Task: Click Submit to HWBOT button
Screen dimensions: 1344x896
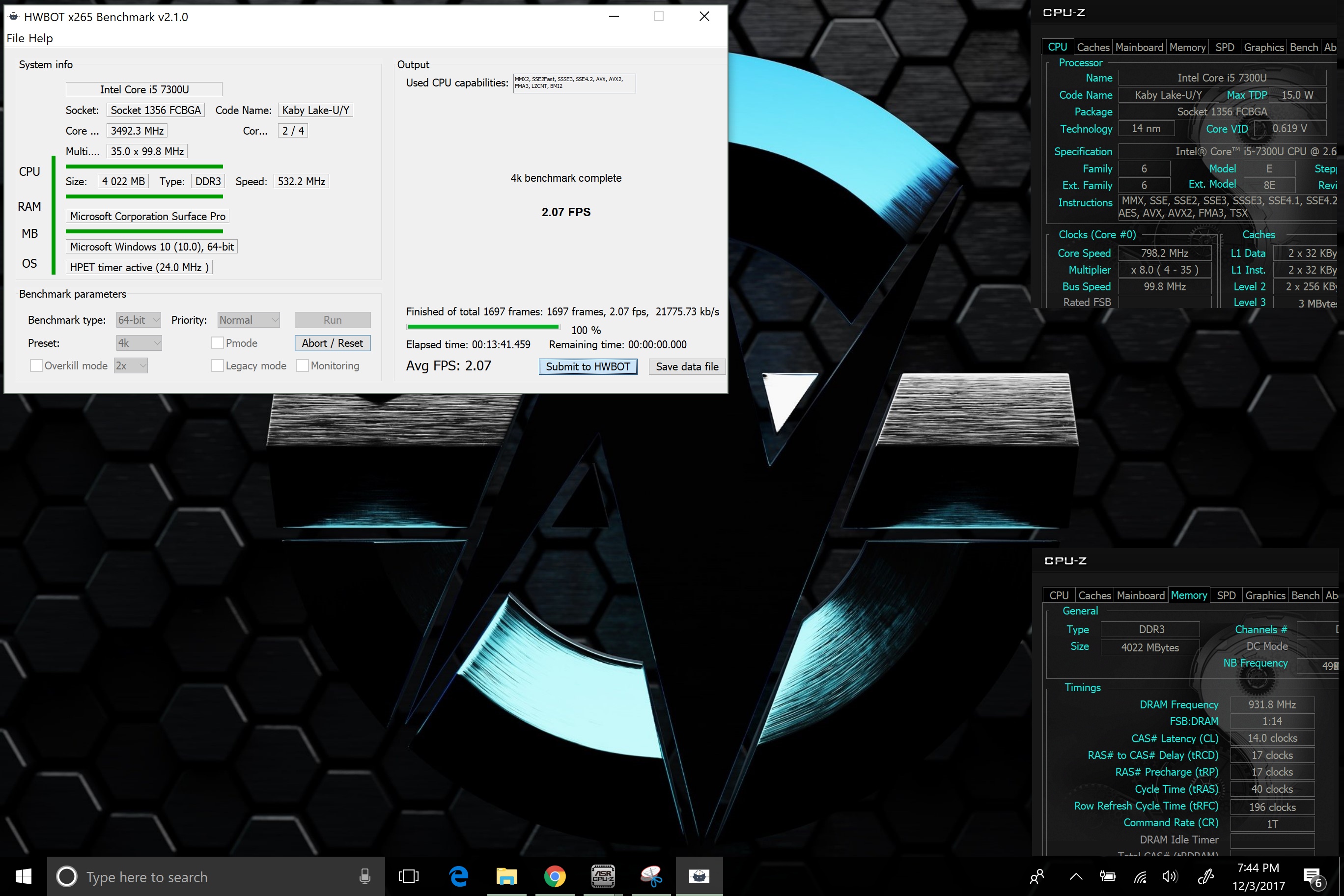Action: click(588, 366)
